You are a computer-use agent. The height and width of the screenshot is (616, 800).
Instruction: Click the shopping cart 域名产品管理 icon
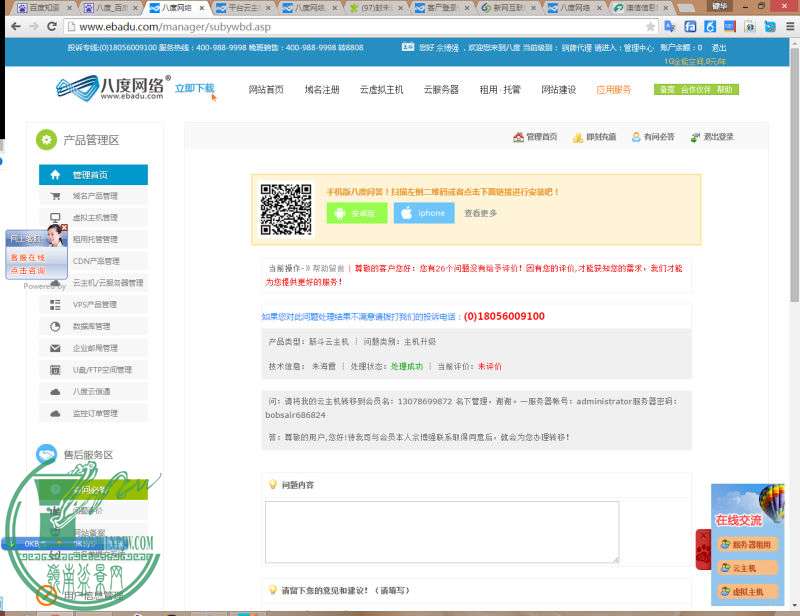pos(55,196)
